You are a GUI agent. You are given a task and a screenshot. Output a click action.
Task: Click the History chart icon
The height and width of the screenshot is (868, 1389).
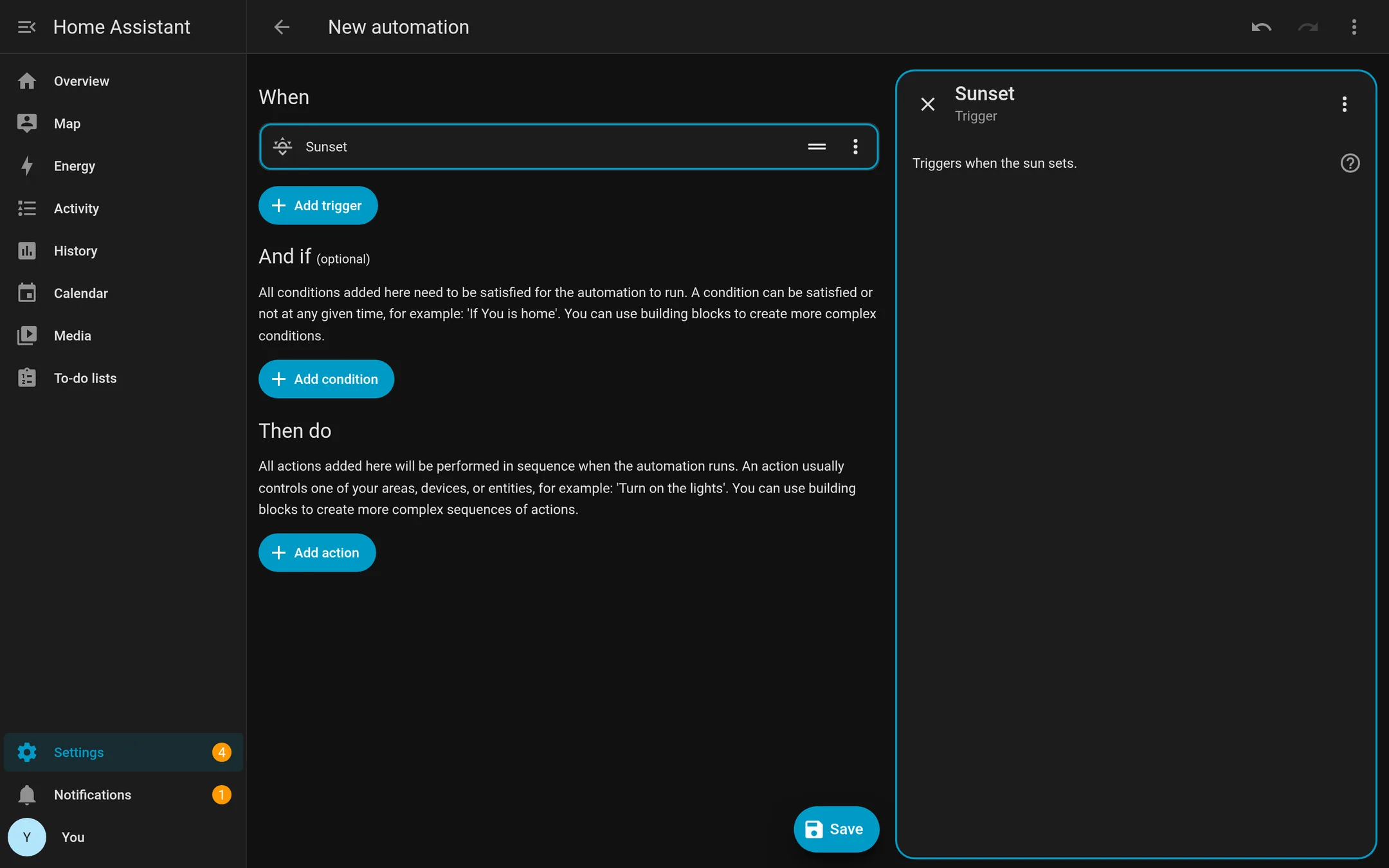(x=26, y=251)
